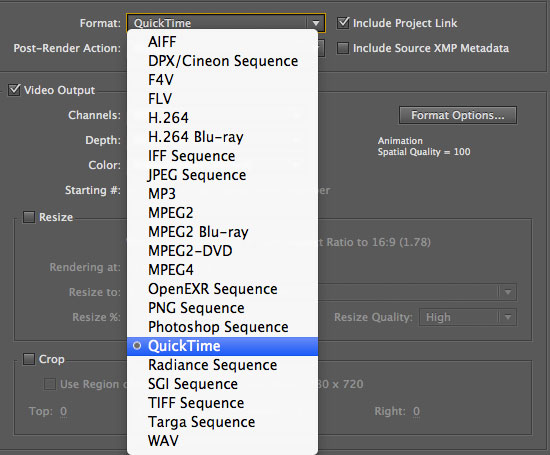Enable the Resize checkbox
This screenshot has height=455, width=550.
[29, 217]
